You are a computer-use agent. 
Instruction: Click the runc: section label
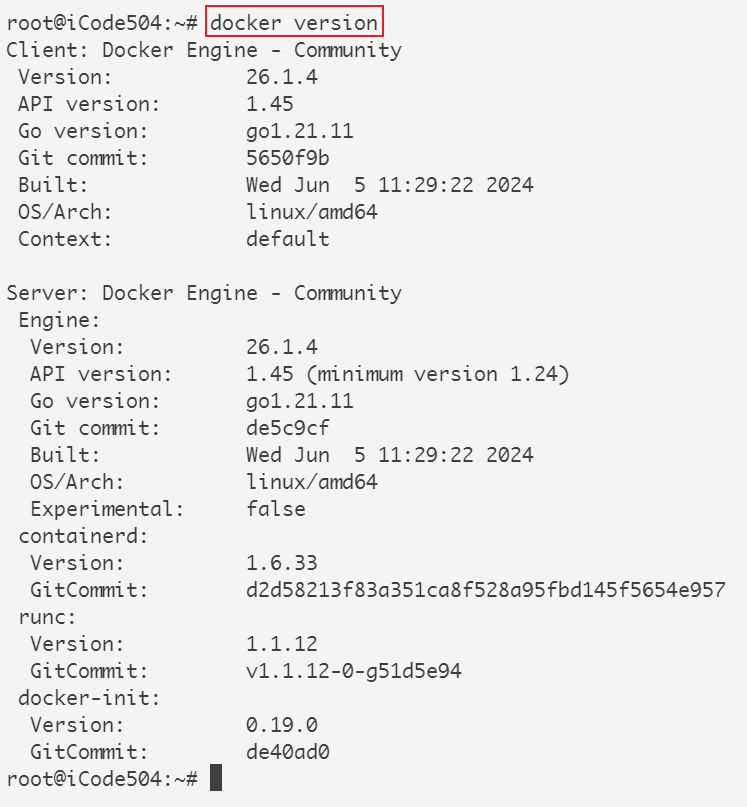coord(47,617)
